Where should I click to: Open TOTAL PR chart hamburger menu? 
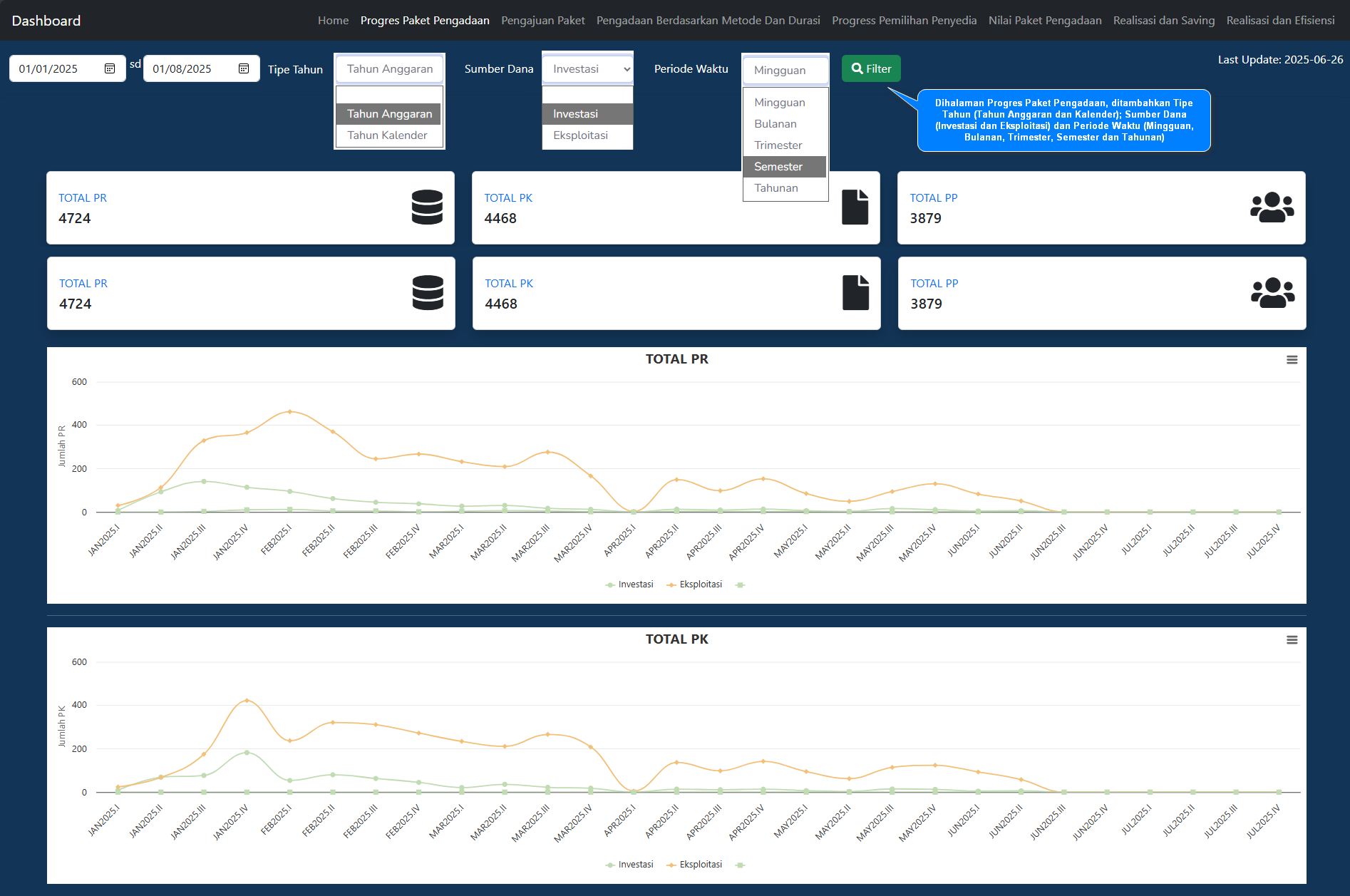1292,360
